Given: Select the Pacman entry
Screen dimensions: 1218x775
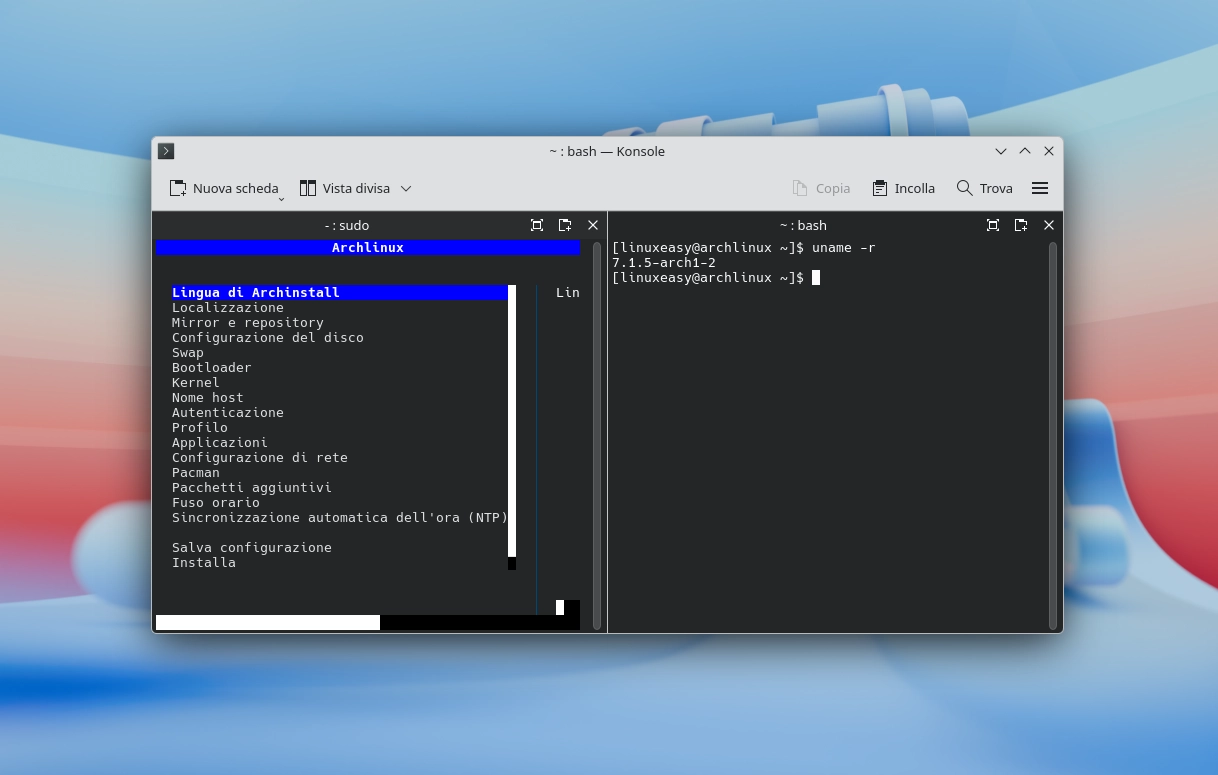Looking at the screenshot, I should [x=196, y=472].
